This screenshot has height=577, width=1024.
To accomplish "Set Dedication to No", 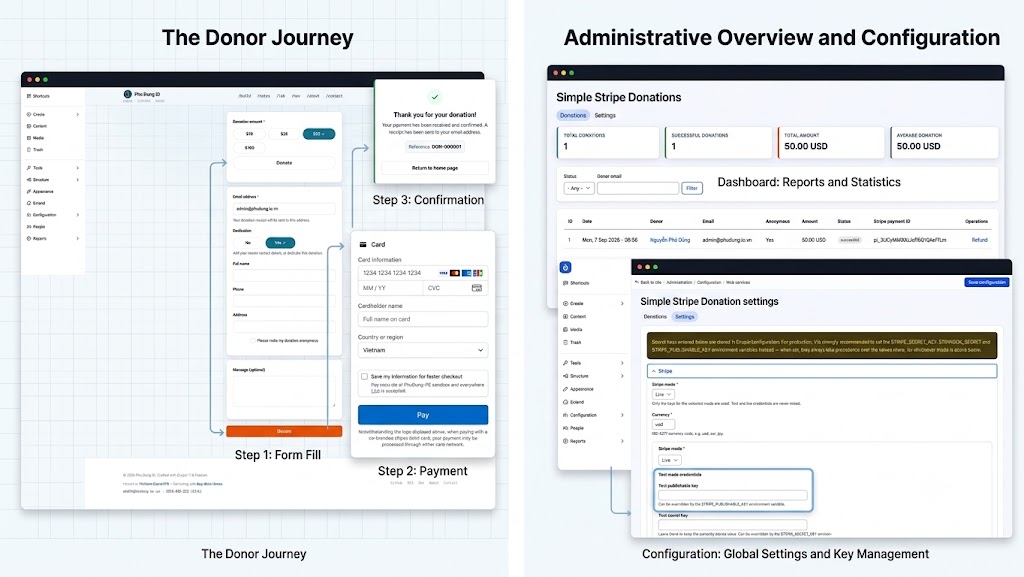I will 248,243.
